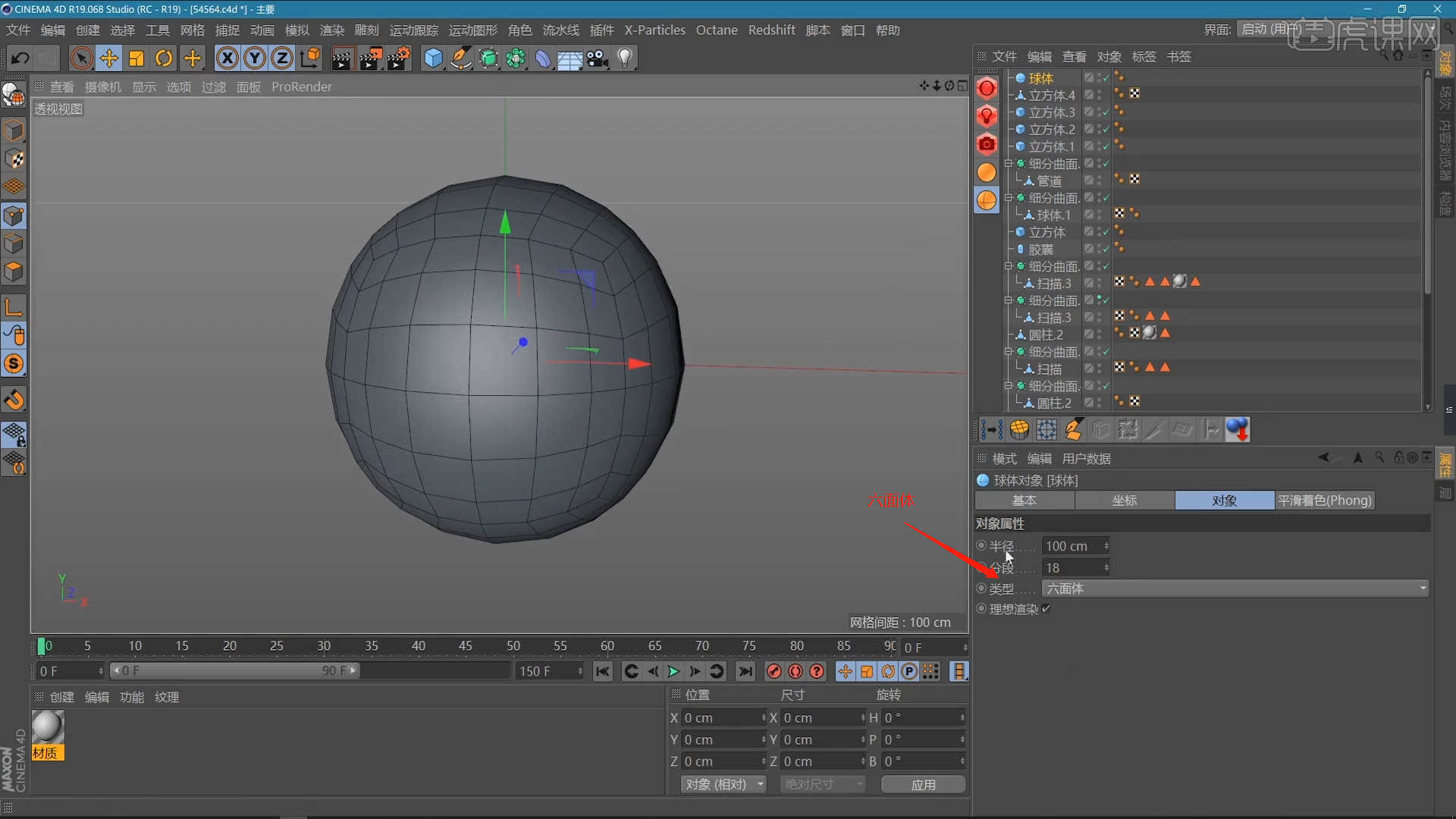Open the 对象 (相对) coordinate dropdown

(x=723, y=784)
